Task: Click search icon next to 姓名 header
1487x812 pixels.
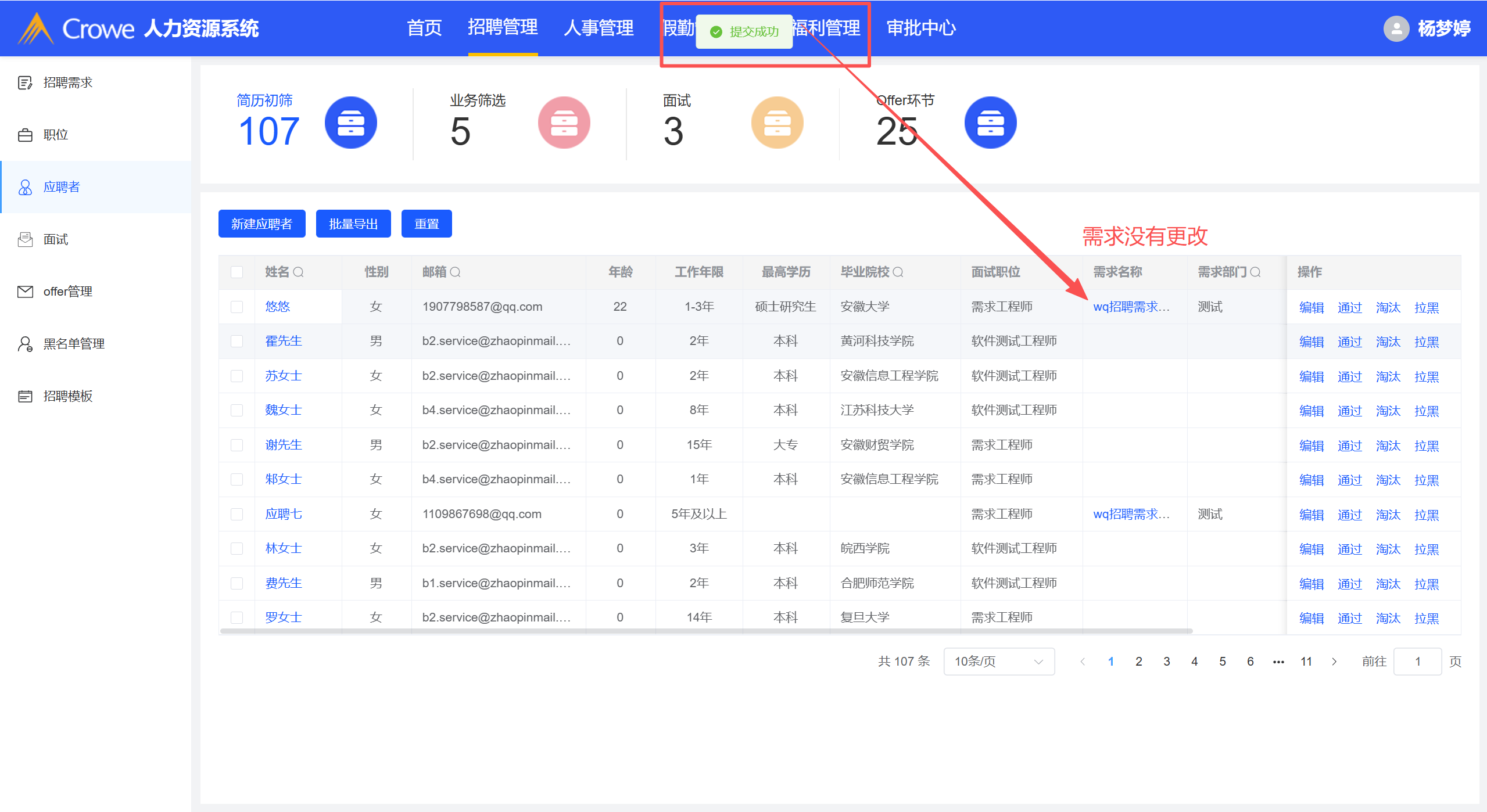Action: coord(299,272)
